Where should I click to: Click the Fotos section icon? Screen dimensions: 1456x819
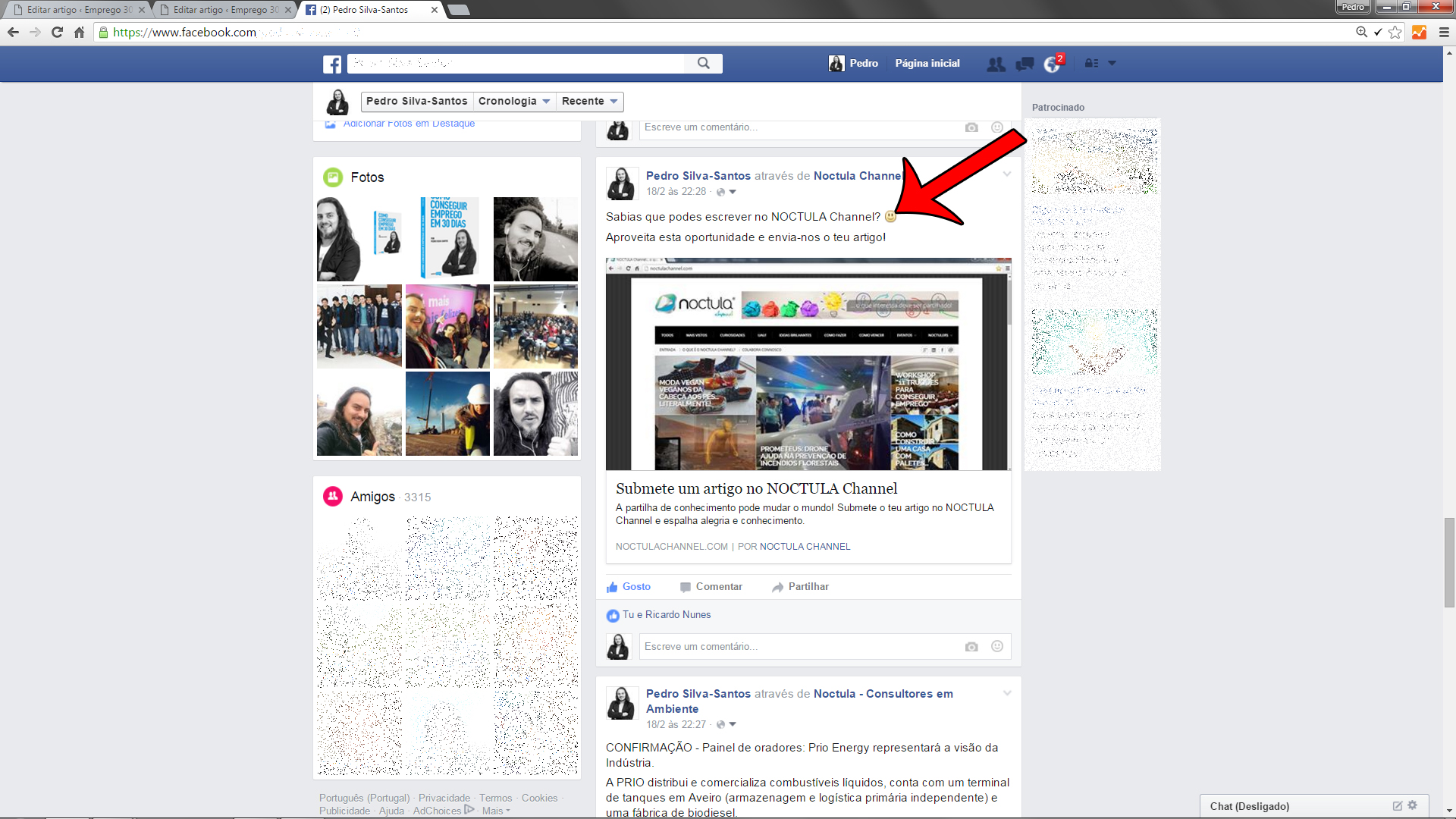click(333, 177)
